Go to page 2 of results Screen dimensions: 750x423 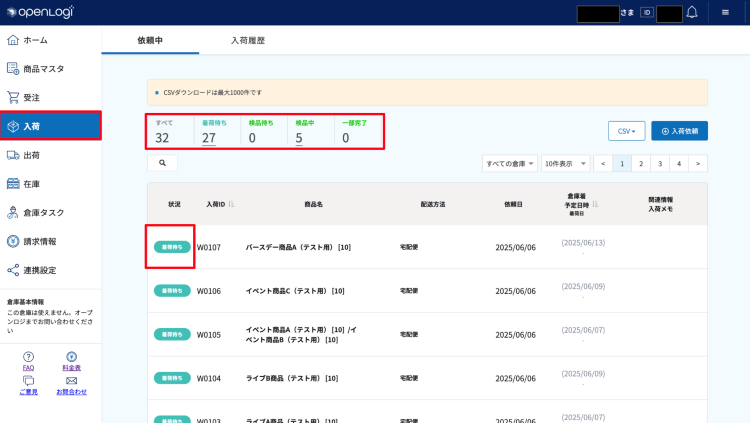(641, 163)
